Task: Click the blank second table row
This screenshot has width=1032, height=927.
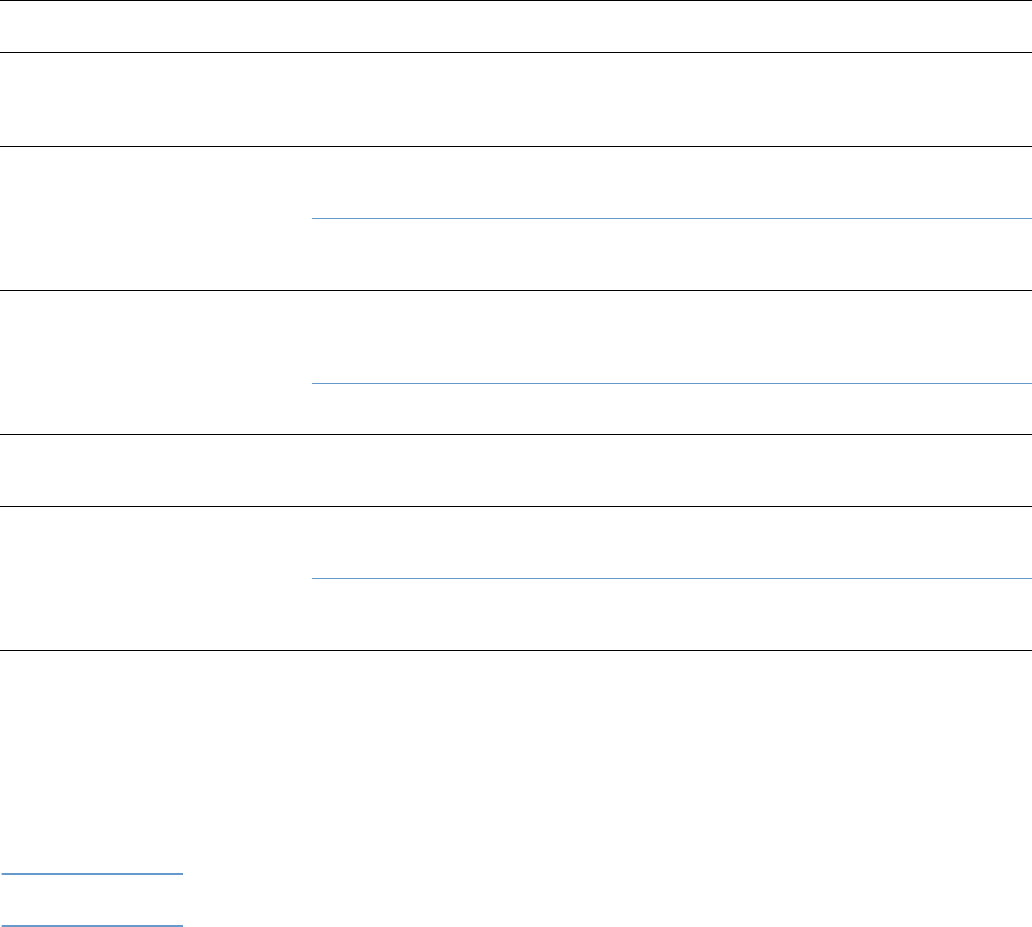Action: (x=516, y=100)
